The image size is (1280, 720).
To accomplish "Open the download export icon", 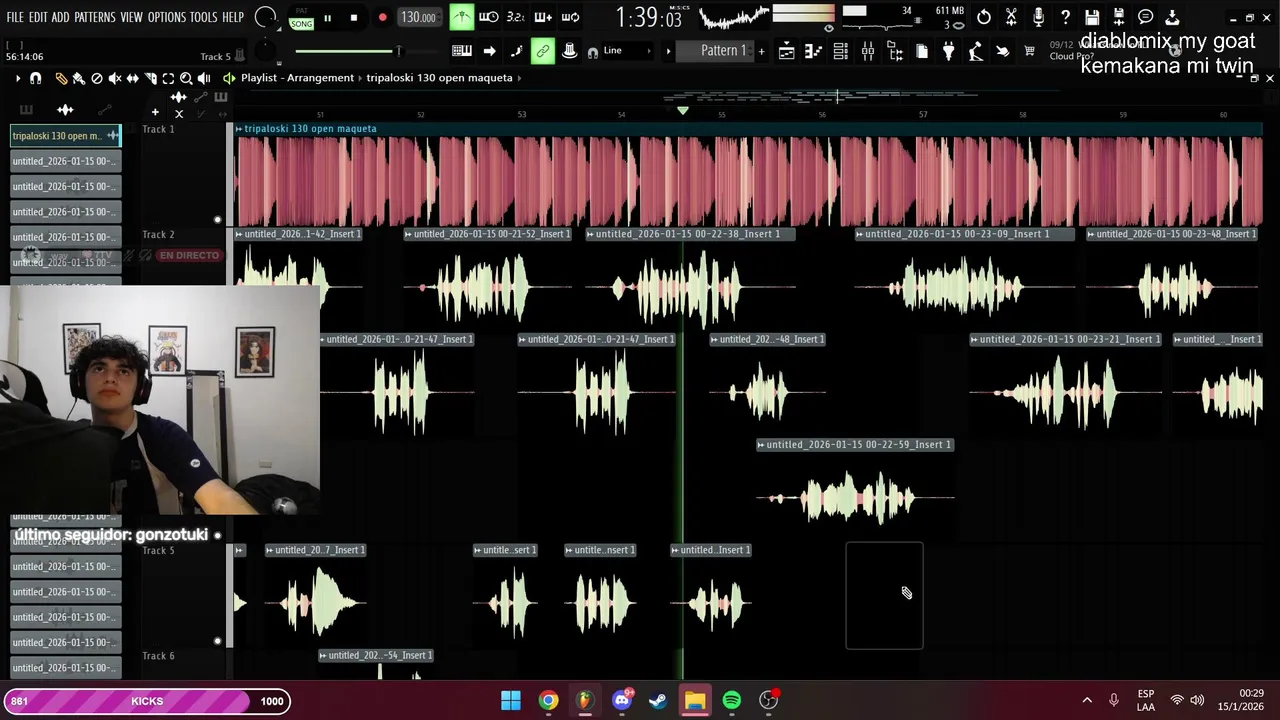I will pyautogui.click(x=1172, y=17).
